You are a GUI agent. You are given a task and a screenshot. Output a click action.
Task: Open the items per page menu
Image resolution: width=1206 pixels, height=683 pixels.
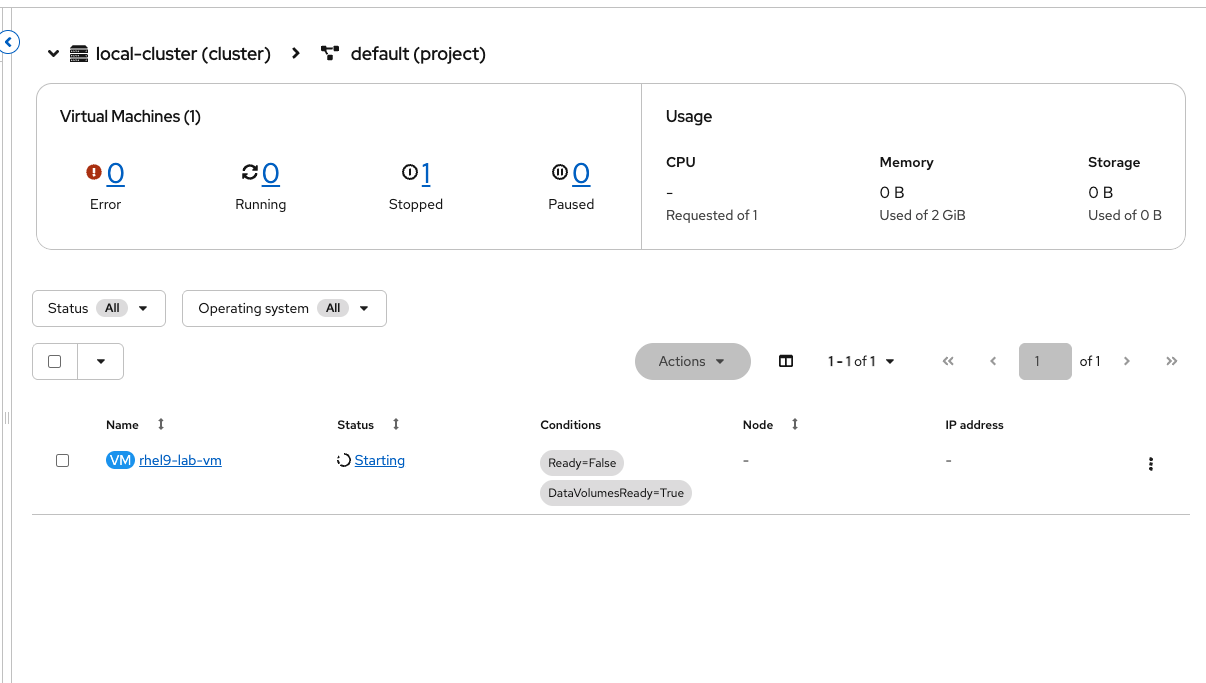point(861,361)
